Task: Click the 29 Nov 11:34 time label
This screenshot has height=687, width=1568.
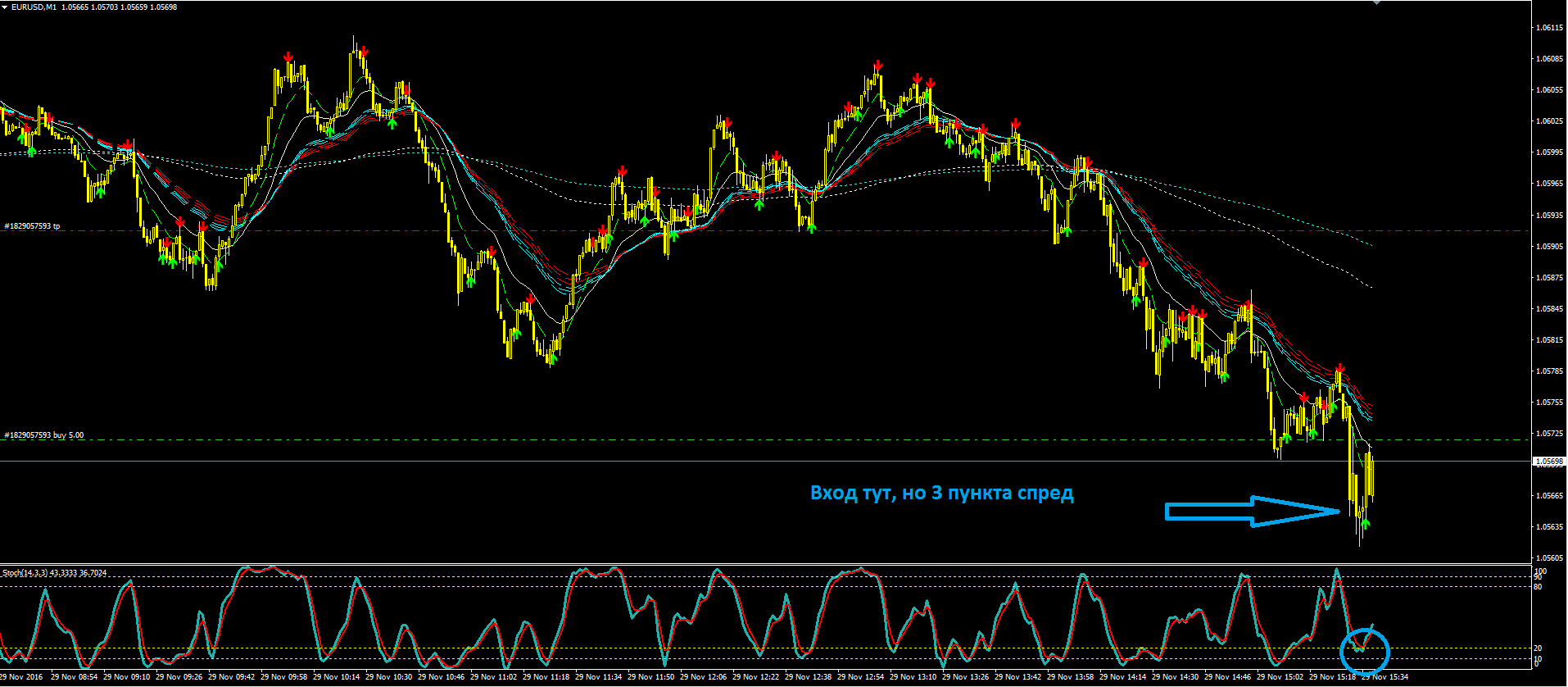Action: (x=598, y=677)
